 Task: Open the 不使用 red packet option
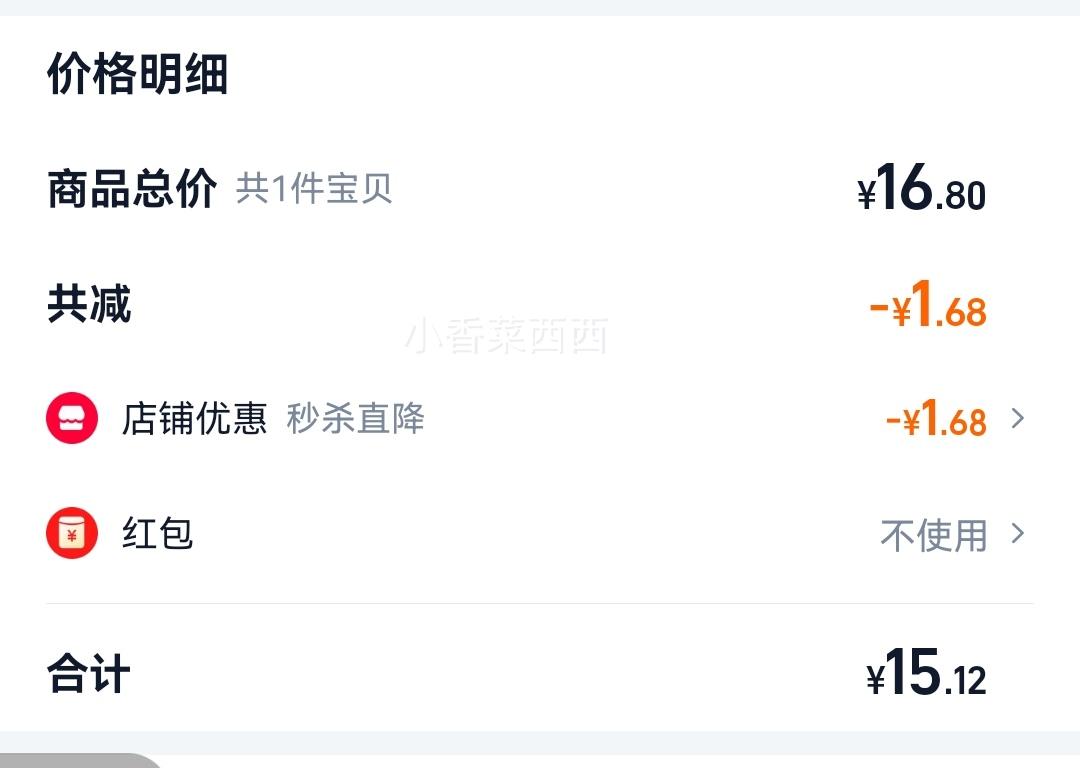934,535
